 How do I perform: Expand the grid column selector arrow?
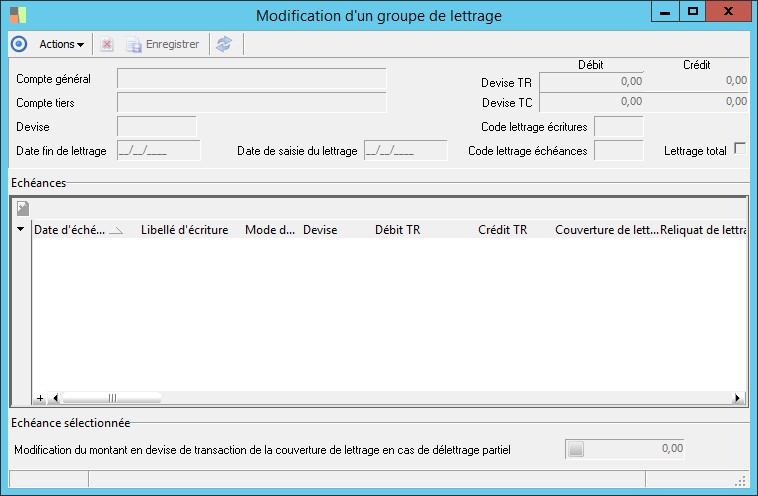tap(21, 229)
